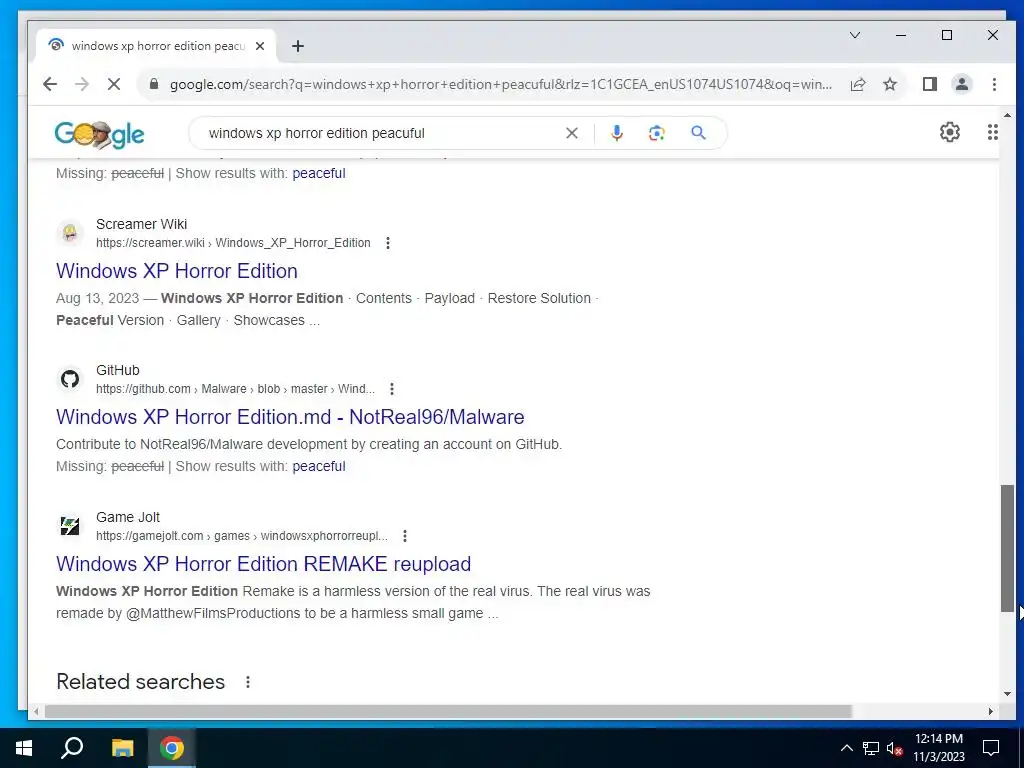
Task: Open Game Jolt result options menu
Action: coord(405,536)
